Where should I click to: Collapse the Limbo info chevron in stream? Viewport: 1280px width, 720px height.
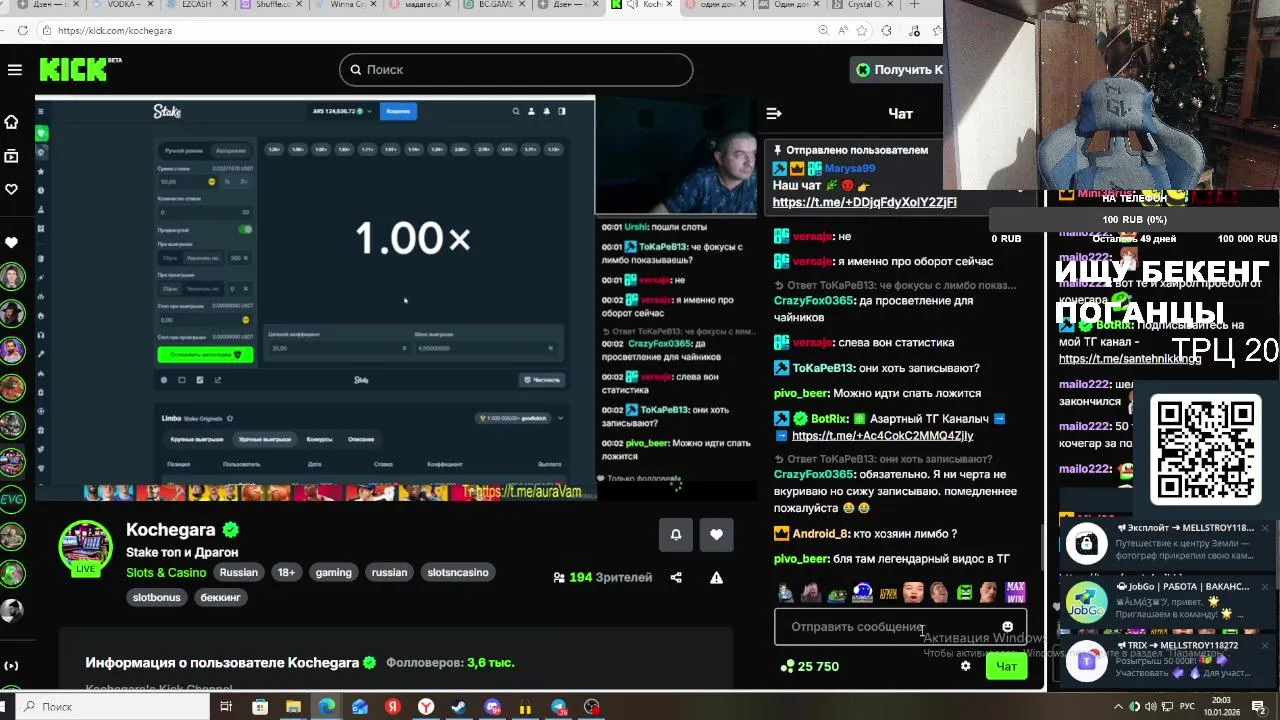coord(560,418)
